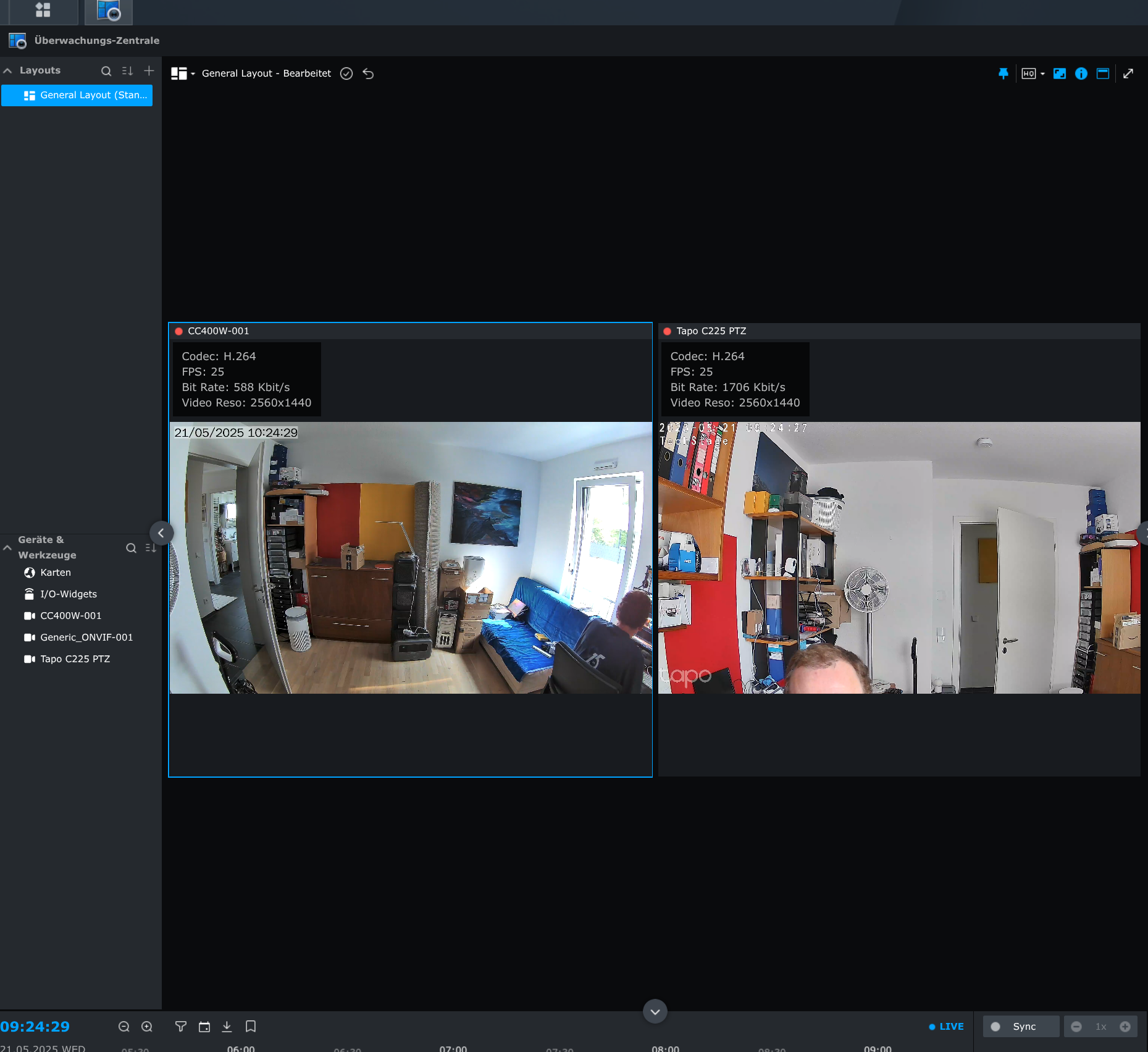Screen dimensions: 1148x1052
Task: Sort the Geräte & Werkzeuge list
Action: point(151,548)
